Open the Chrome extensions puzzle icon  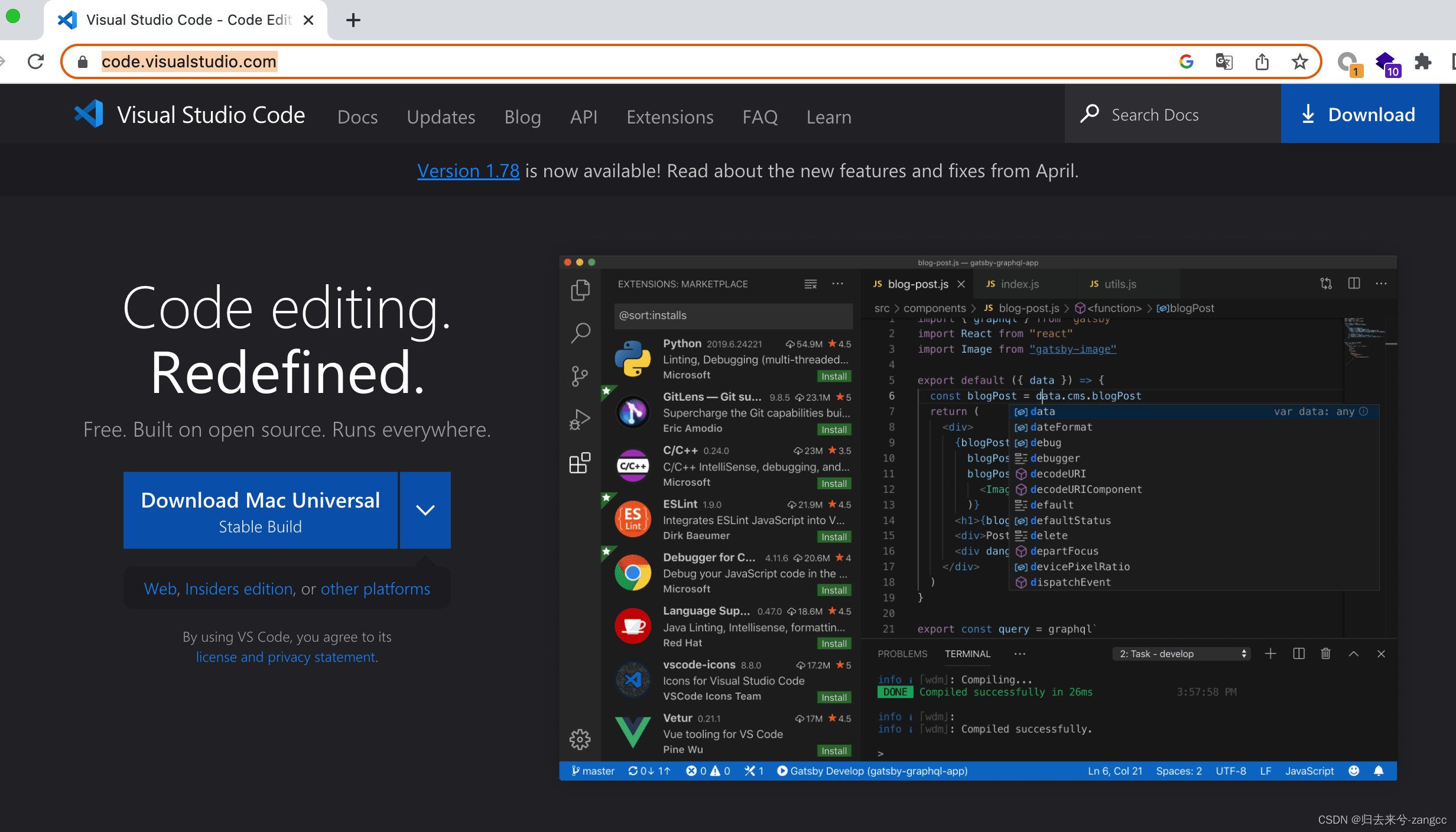[x=1423, y=61]
